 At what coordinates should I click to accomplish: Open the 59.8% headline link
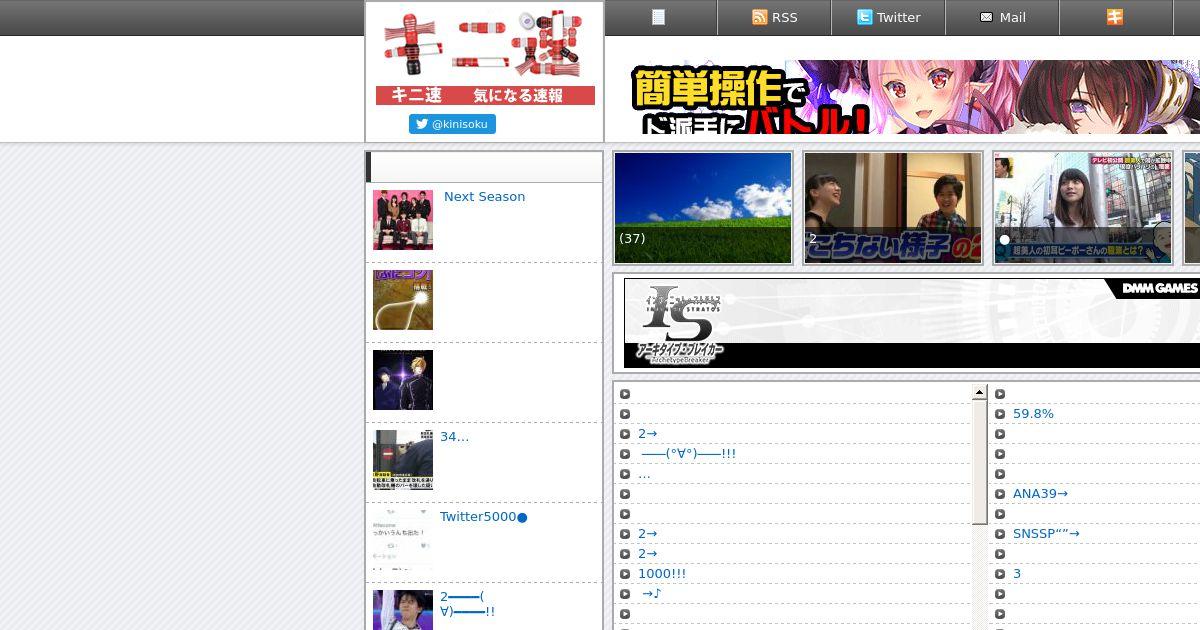coord(1033,414)
